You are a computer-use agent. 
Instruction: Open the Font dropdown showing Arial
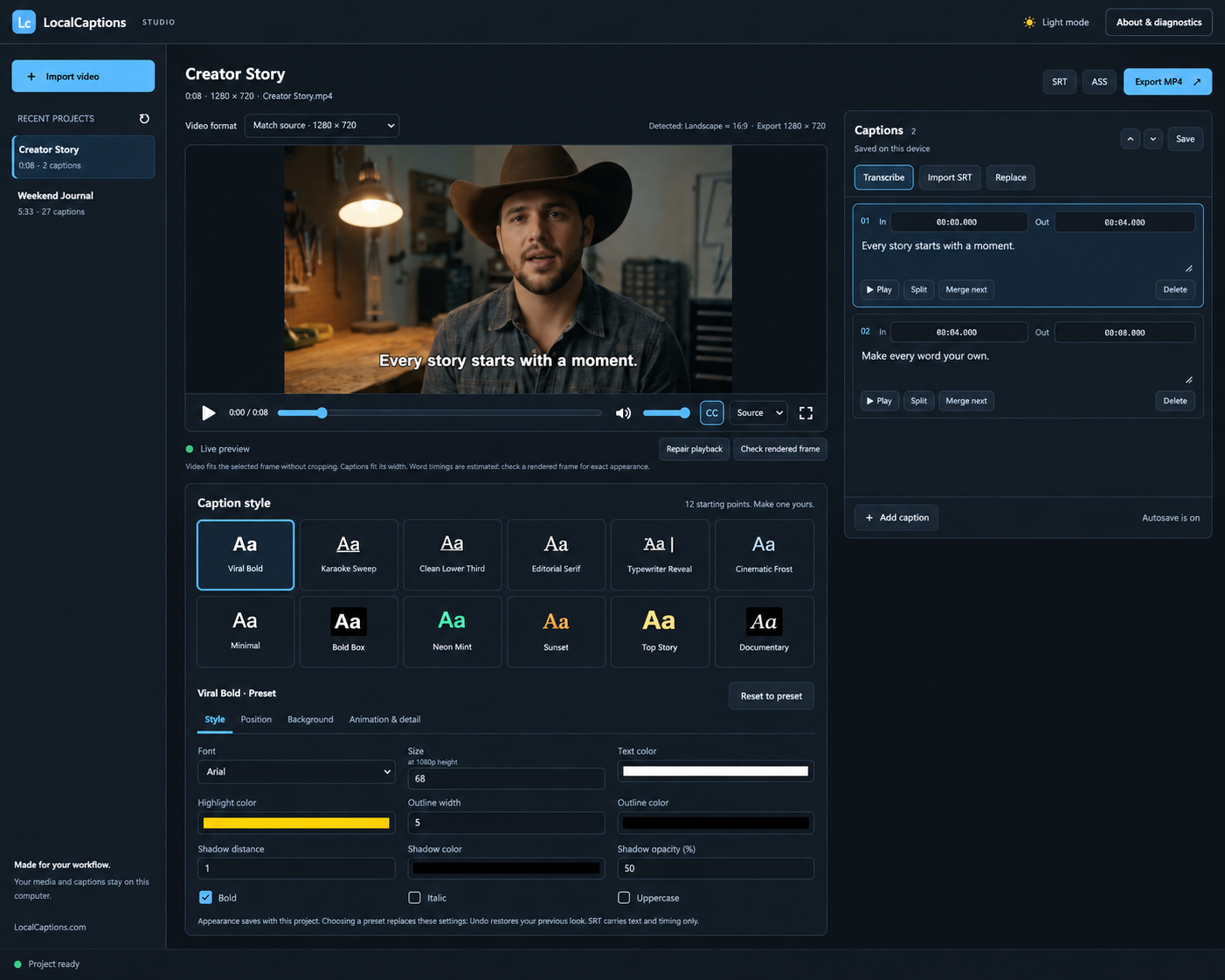296,771
